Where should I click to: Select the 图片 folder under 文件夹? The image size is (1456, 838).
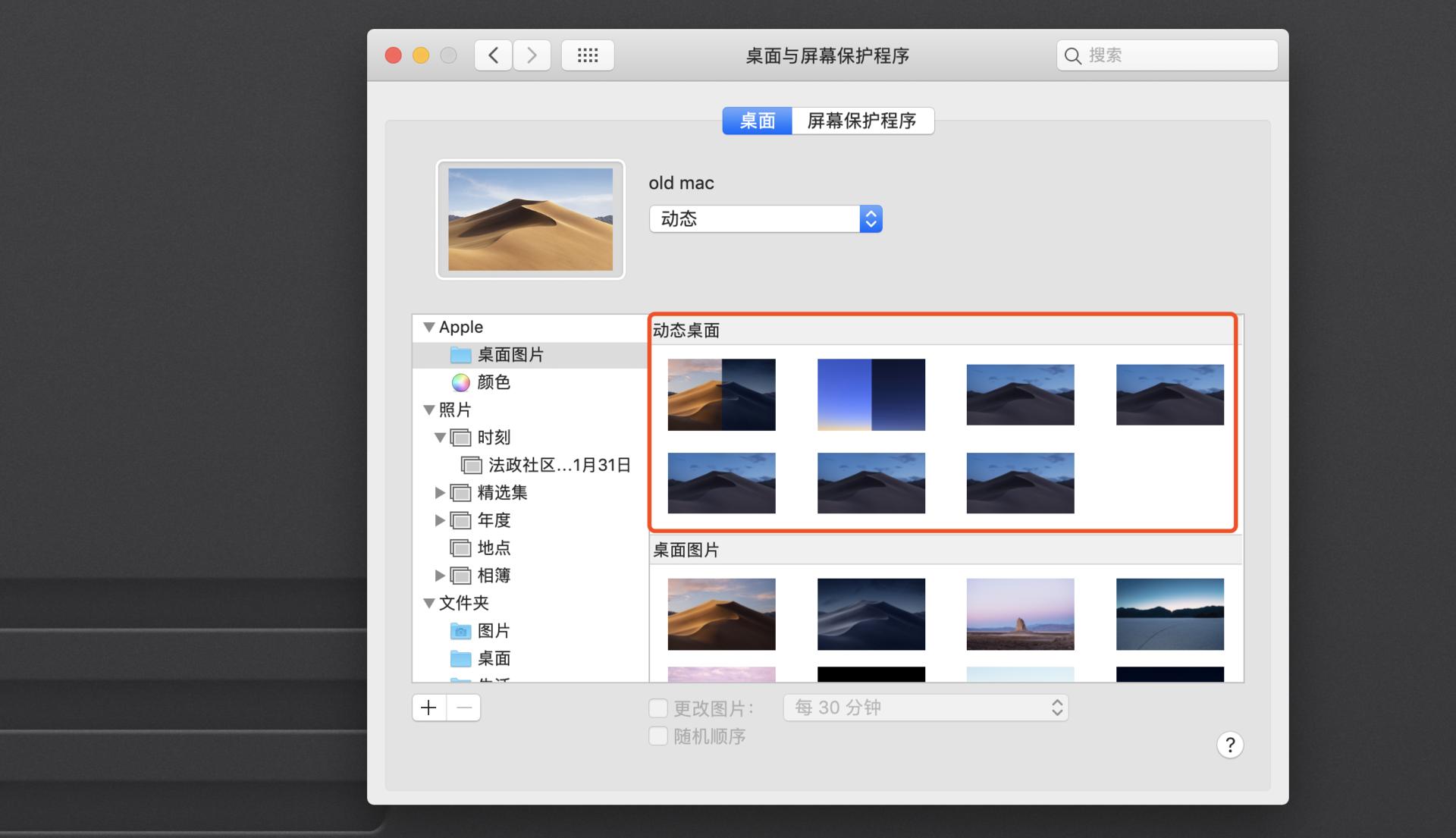pyautogui.click(x=494, y=630)
